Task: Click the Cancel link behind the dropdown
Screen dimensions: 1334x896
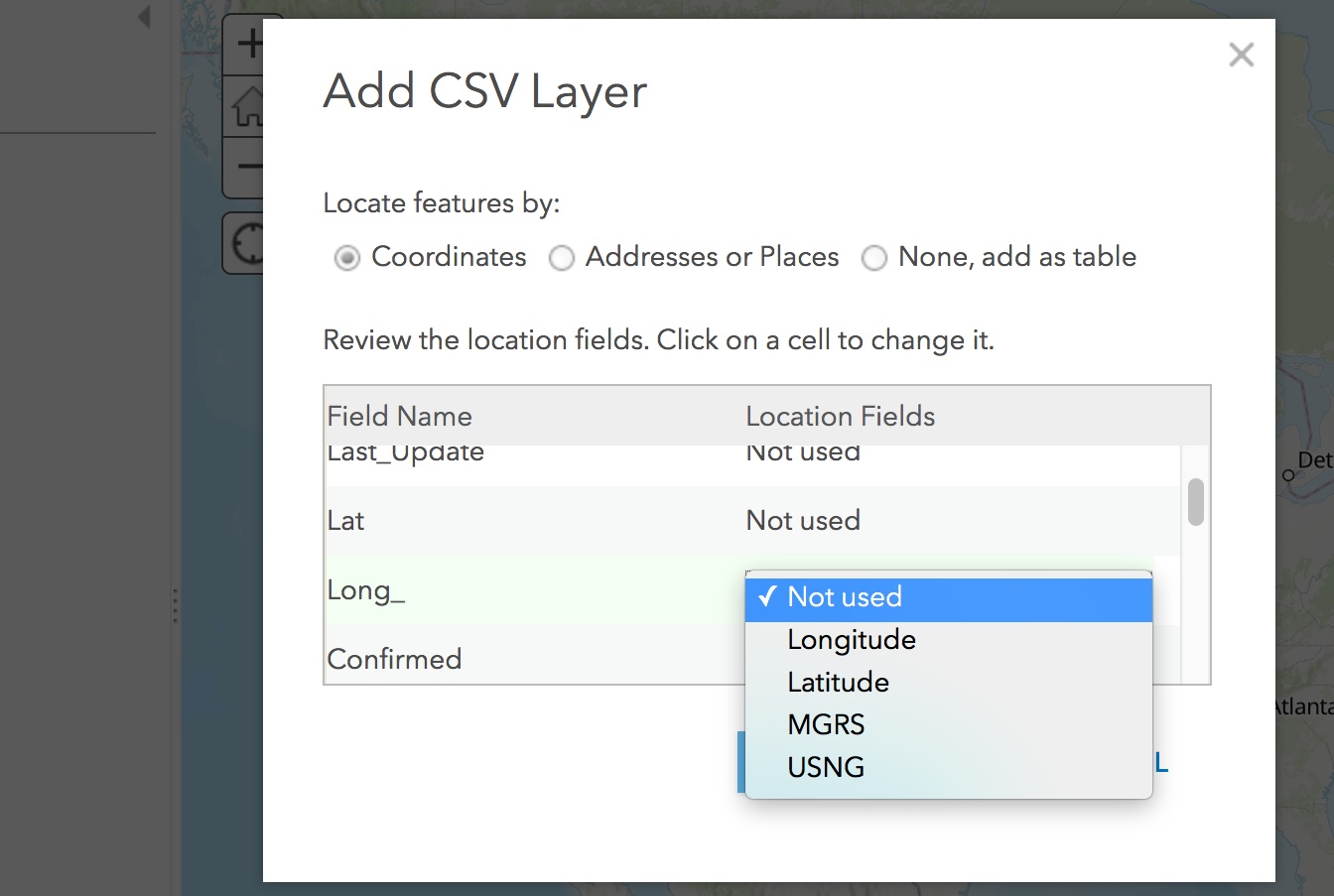Action: pos(1160,763)
